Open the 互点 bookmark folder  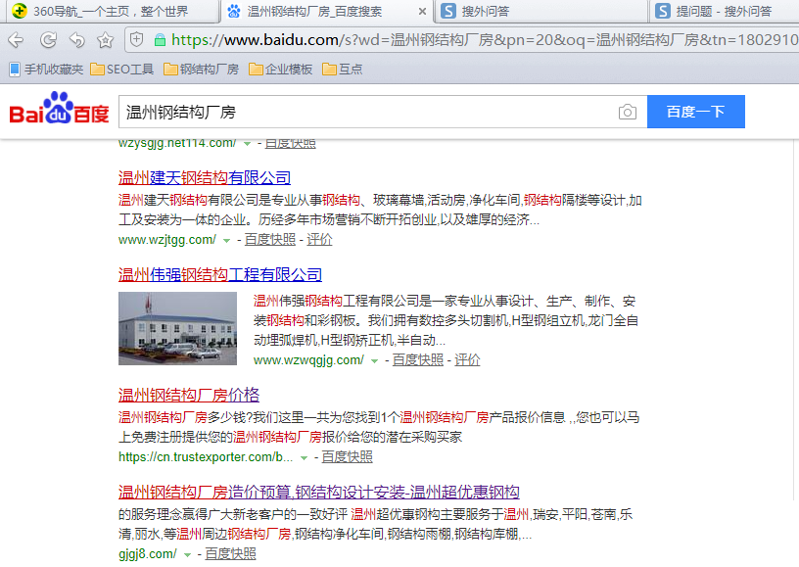[342, 69]
